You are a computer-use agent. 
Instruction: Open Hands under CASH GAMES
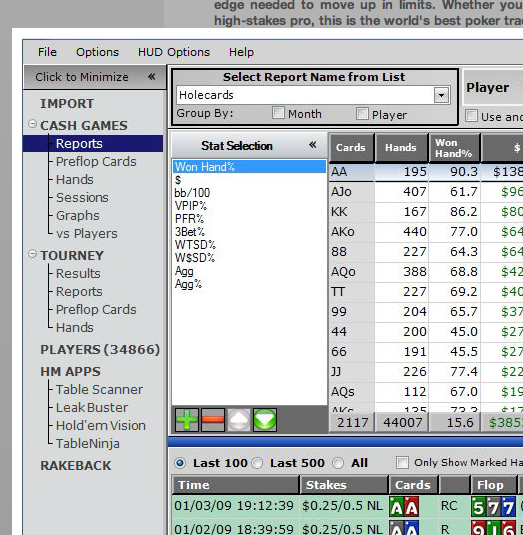coord(74,180)
